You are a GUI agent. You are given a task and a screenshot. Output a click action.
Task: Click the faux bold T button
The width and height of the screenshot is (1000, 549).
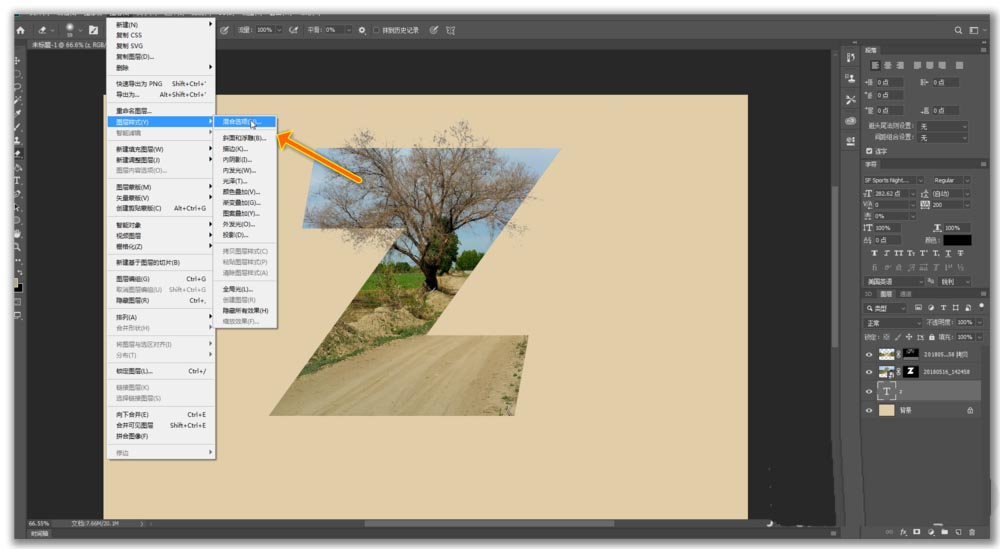point(874,253)
